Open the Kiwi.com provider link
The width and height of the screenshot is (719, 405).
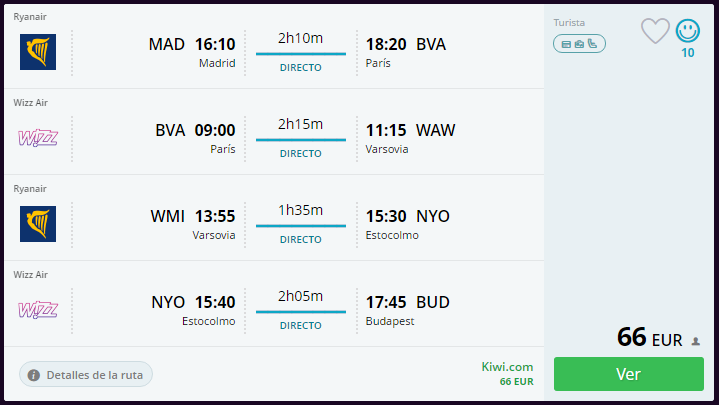507,367
